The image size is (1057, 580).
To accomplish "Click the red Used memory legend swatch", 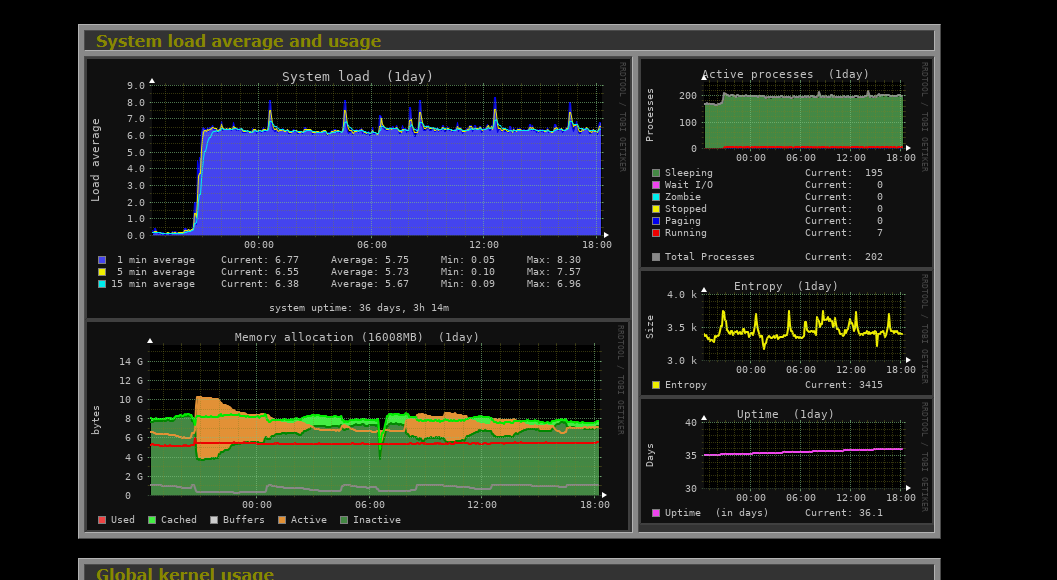I will click(x=102, y=520).
